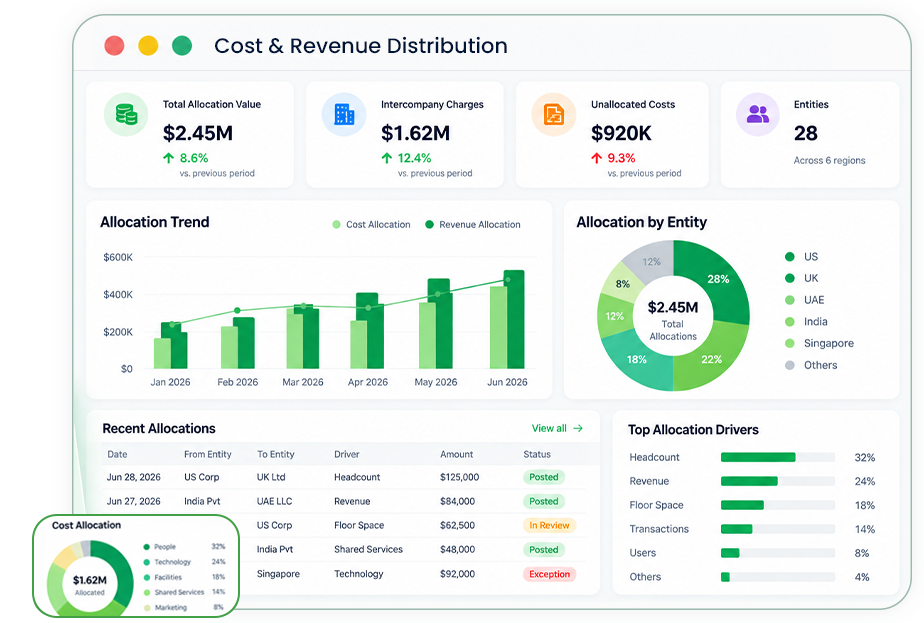Click the 32% value for Headcount driver
Image resolution: width=924 pixels, height=623 pixels.
(x=864, y=457)
